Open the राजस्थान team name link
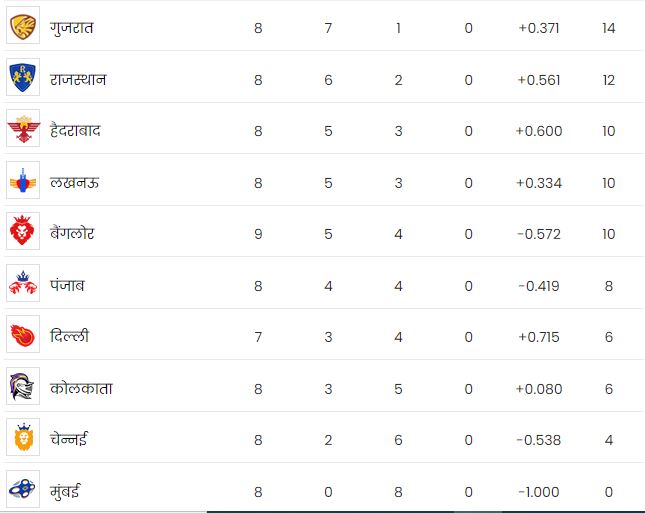Viewport: 645px width, 513px height. click(x=78, y=79)
